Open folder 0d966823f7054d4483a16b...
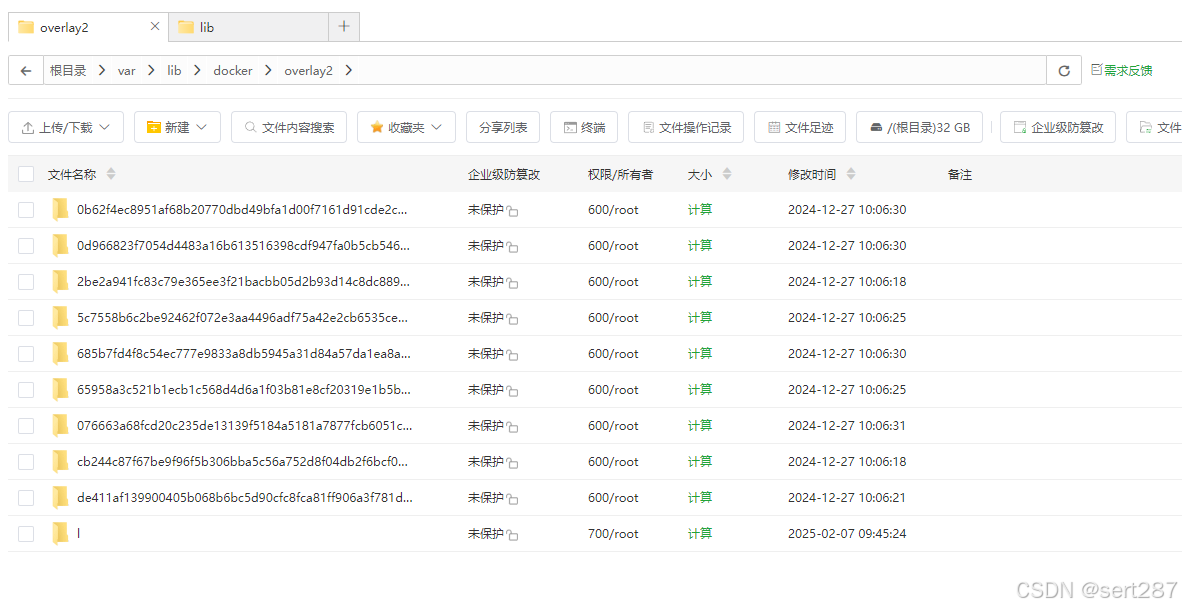The image size is (1182, 610). (243, 246)
